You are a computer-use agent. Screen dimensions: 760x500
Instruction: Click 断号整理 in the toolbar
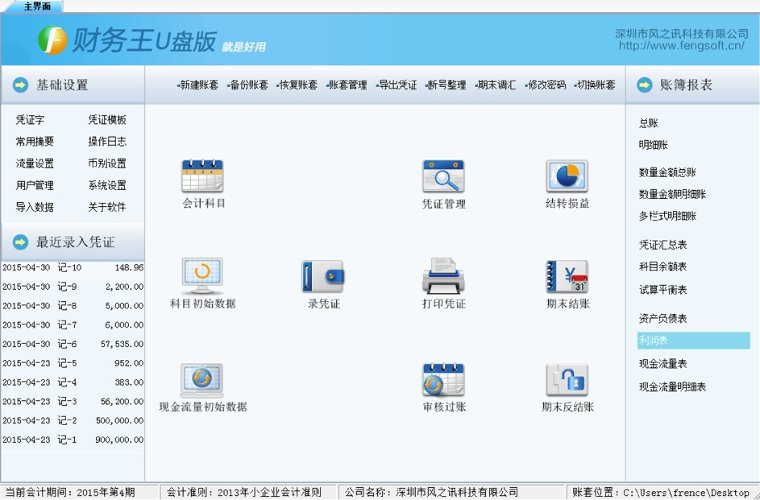pos(446,85)
